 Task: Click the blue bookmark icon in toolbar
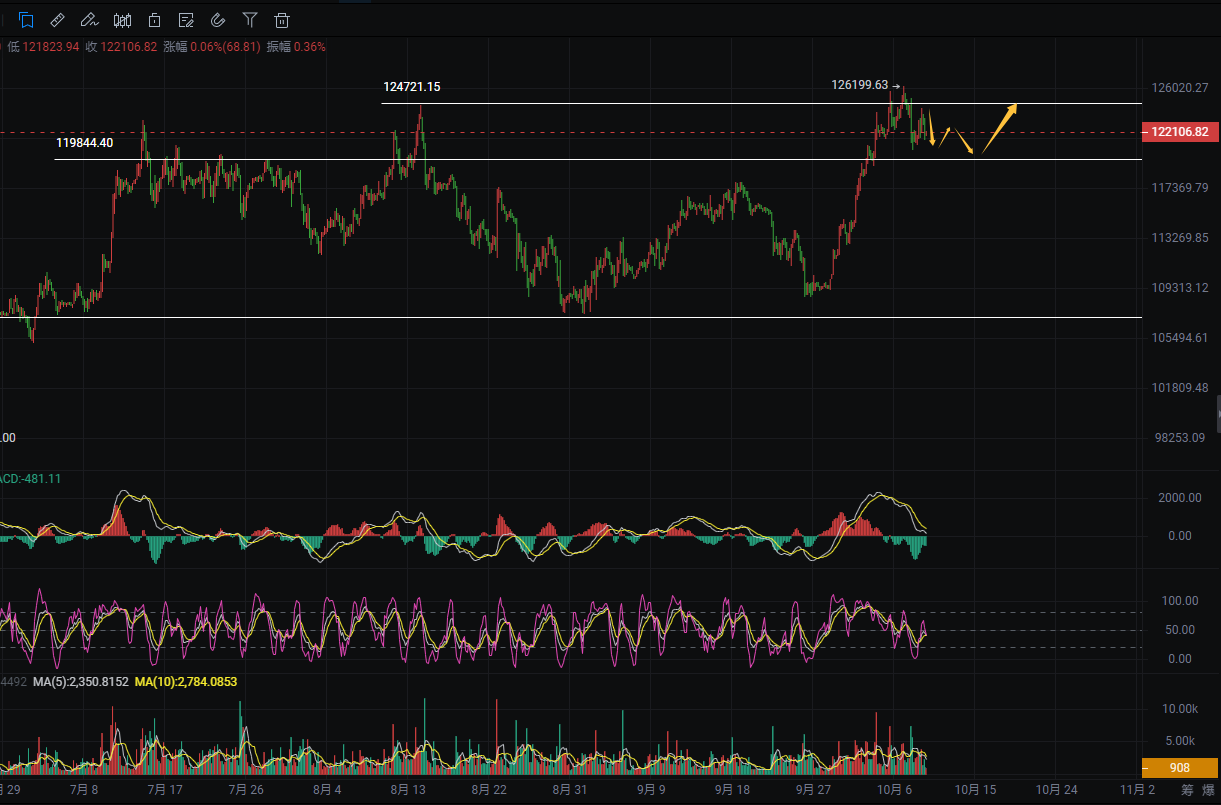(x=26, y=20)
